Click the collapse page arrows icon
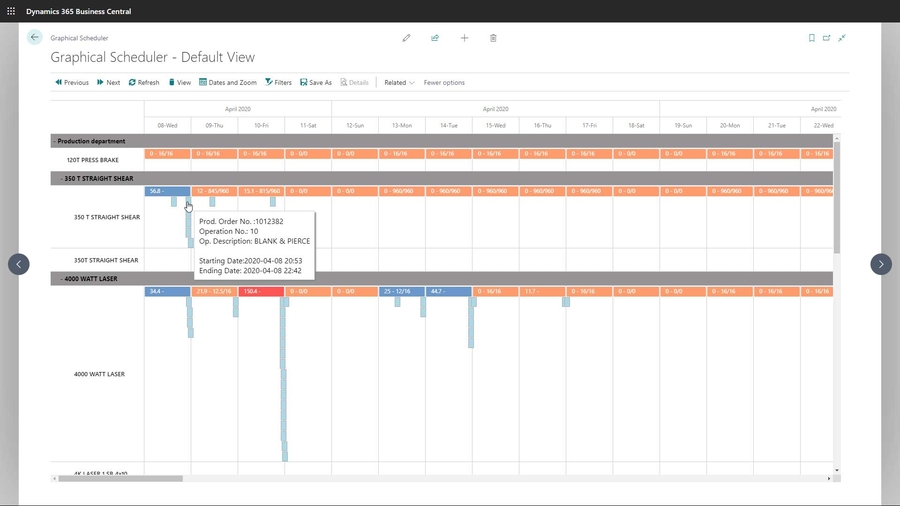Image resolution: width=900 pixels, height=506 pixels. [x=842, y=38]
